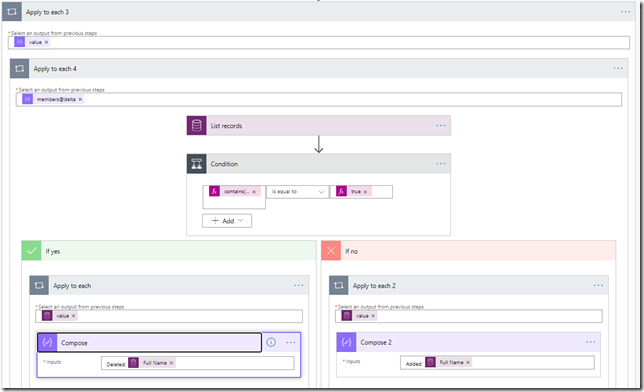Image resolution: width=644 pixels, height=392 pixels.
Task: Click the Compose 2 Inputs field
Action: coord(497,362)
